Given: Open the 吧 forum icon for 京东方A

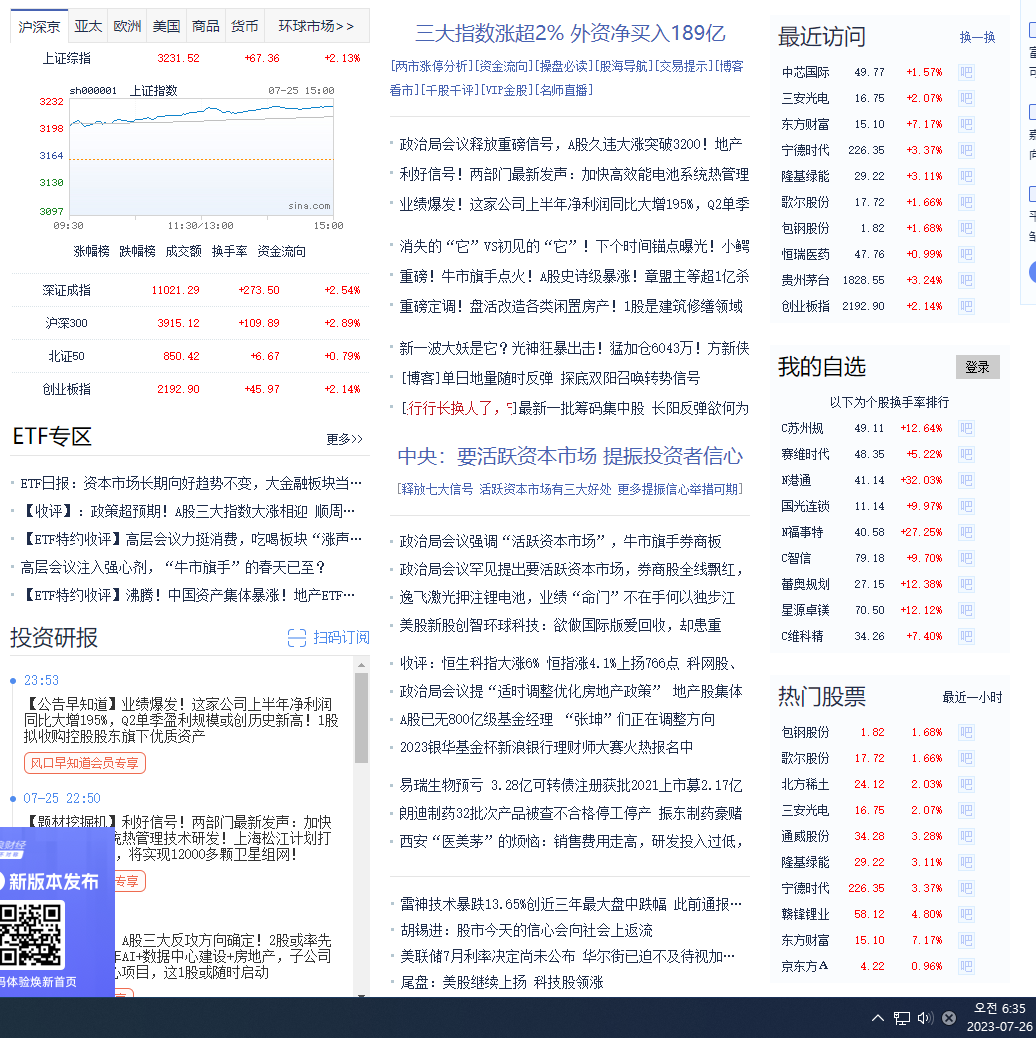Looking at the screenshot, I should click(966, 967).
